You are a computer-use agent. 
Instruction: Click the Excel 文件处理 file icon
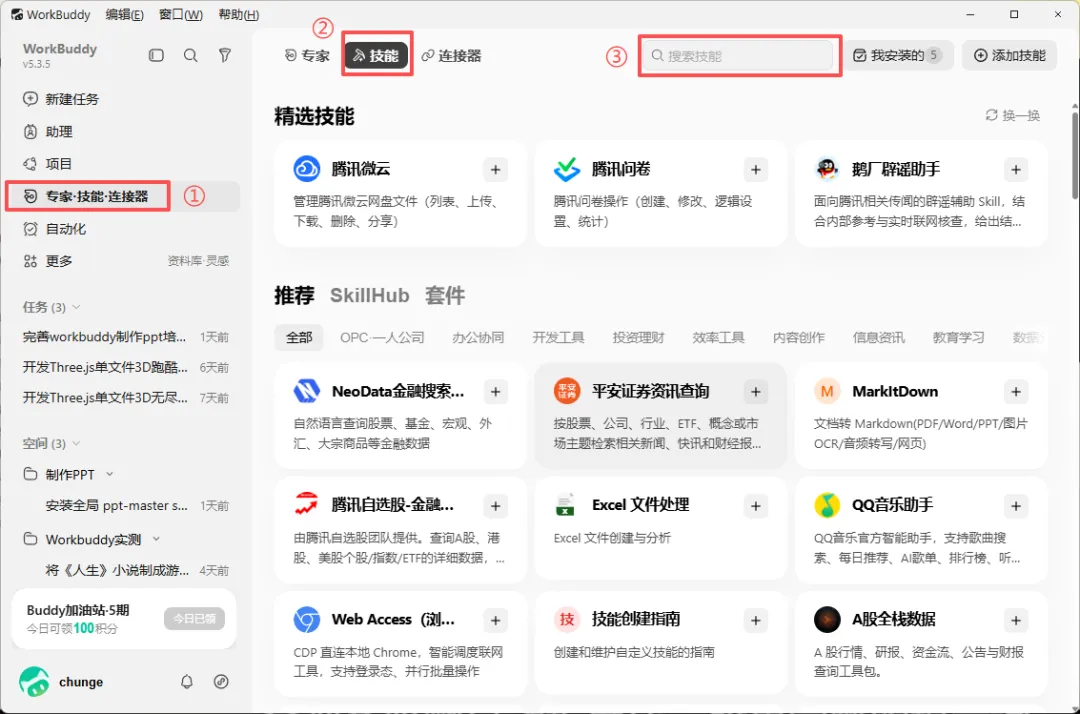565,505
